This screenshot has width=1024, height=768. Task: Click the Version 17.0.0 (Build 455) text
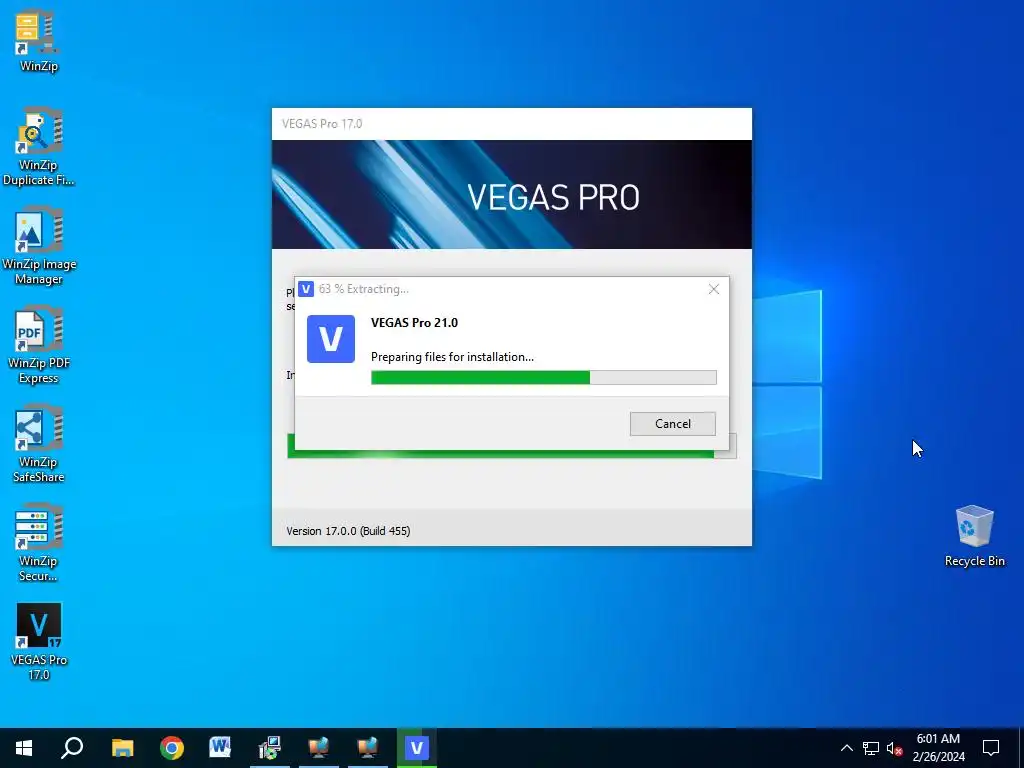point(348,531)
